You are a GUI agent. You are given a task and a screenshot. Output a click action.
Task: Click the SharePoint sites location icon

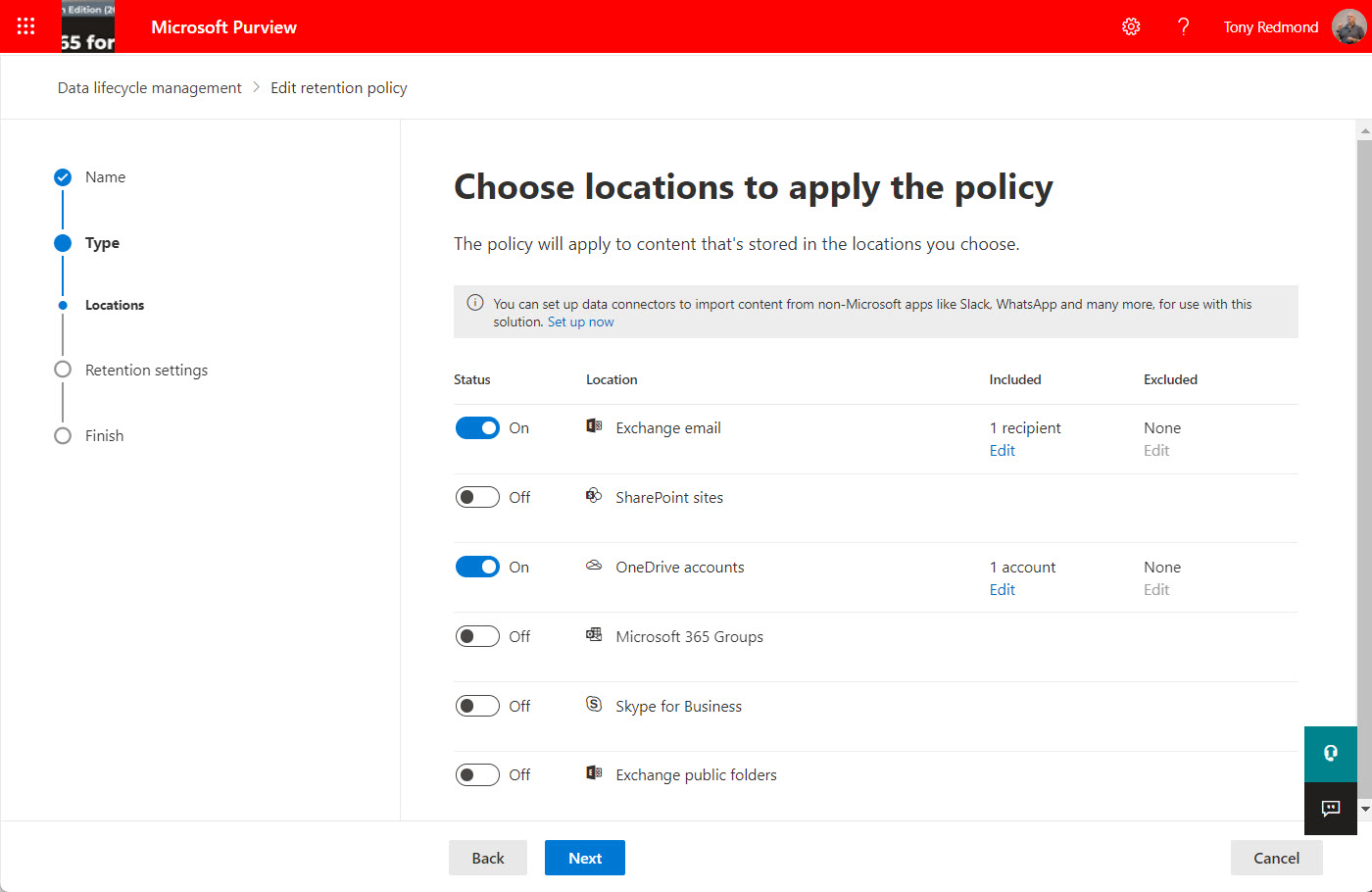(593, 496)
